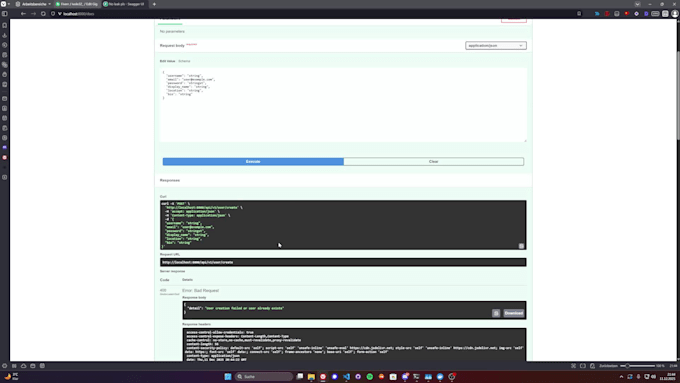Click the 'Error: Bad Request' text
The width and height of the screenshot is (680, 383).
[200, 291]
